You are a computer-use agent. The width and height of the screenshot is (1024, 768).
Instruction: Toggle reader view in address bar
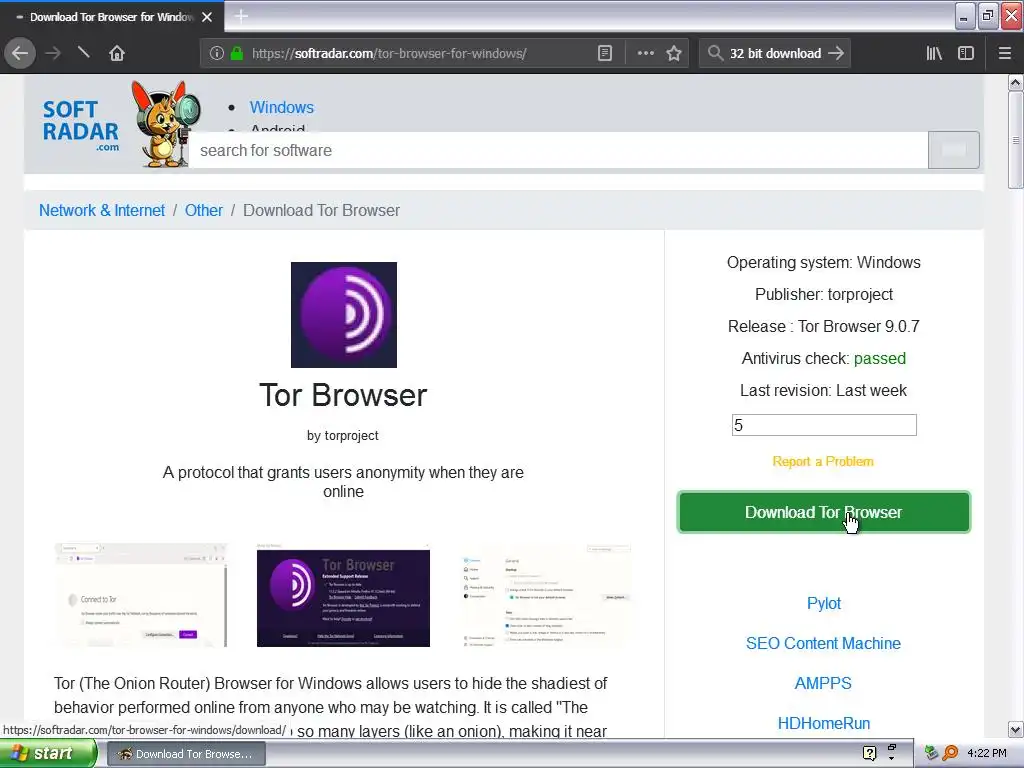pos(605,54)
